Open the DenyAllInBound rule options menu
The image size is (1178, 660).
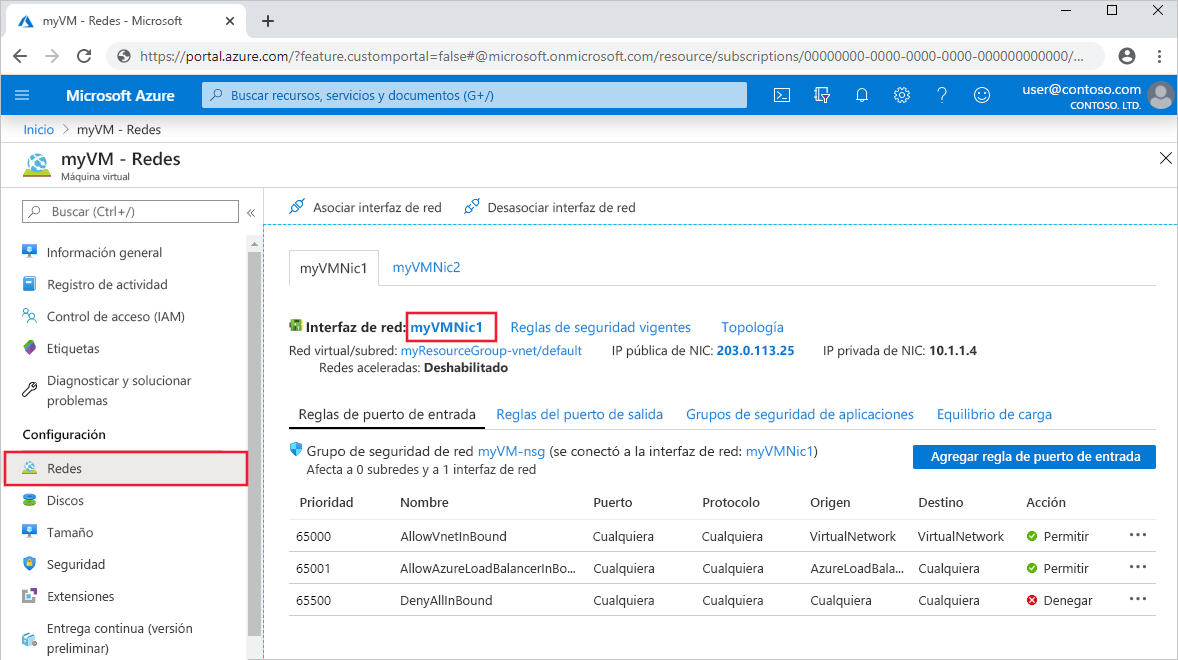[1137, 599]
